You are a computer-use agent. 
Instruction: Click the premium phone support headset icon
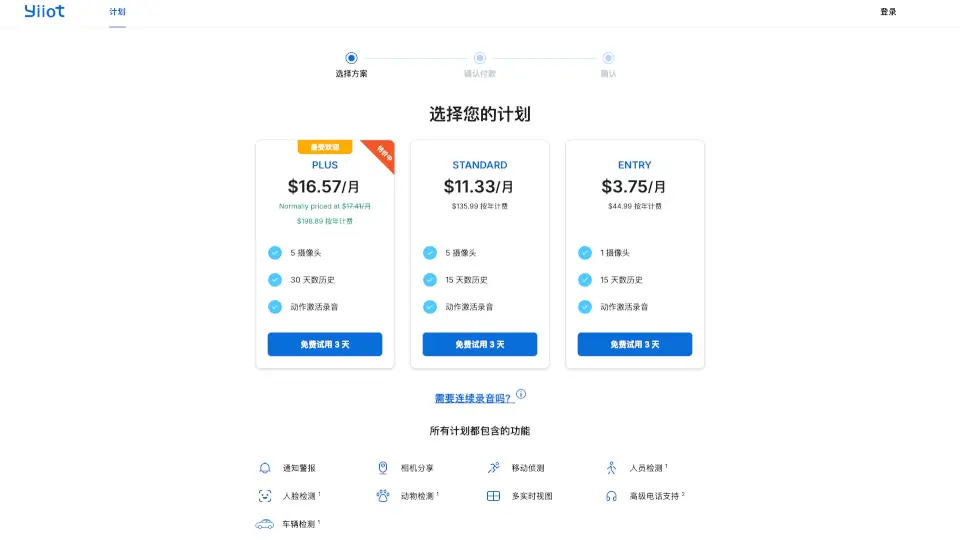(x=611, y=496)
